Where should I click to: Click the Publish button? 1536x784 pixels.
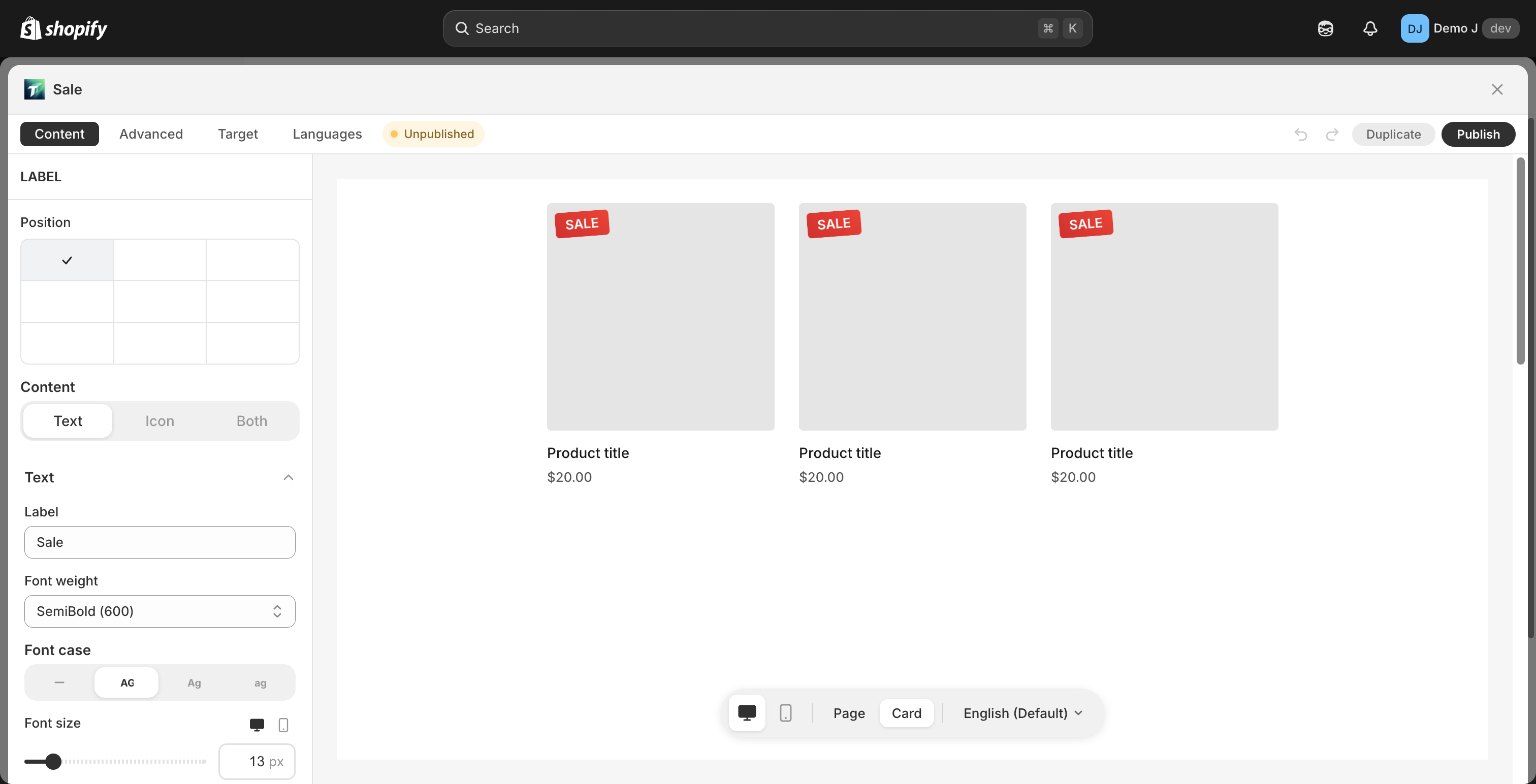tap(1478, 134)
